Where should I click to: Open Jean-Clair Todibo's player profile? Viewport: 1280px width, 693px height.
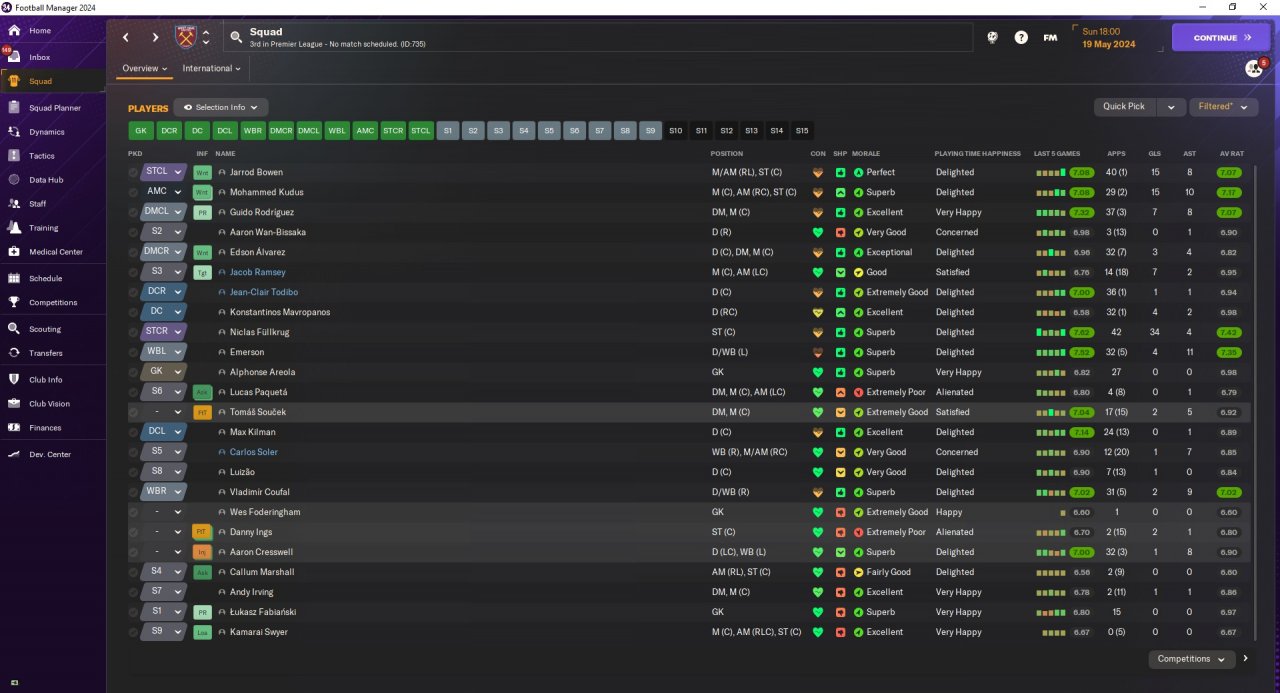[264, 292]
